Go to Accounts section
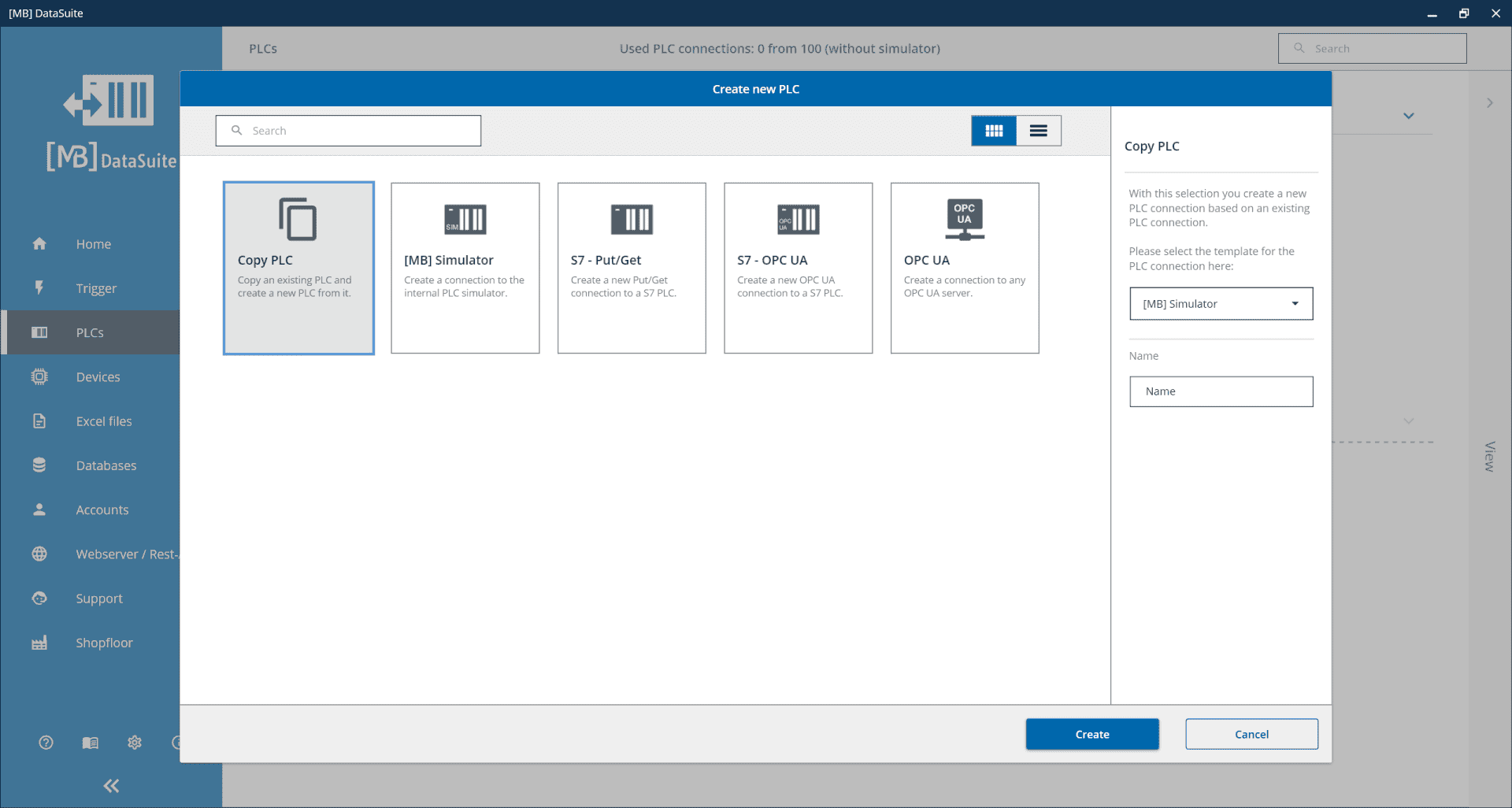 [x=102, y=510]
